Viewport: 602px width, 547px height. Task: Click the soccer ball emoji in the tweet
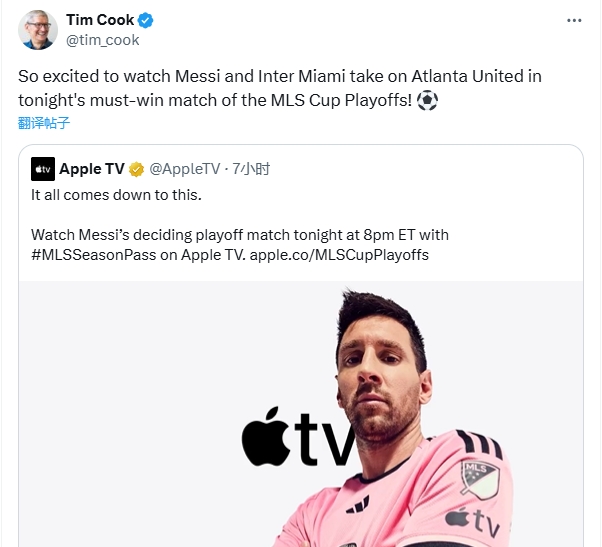[x=427, y=100]
